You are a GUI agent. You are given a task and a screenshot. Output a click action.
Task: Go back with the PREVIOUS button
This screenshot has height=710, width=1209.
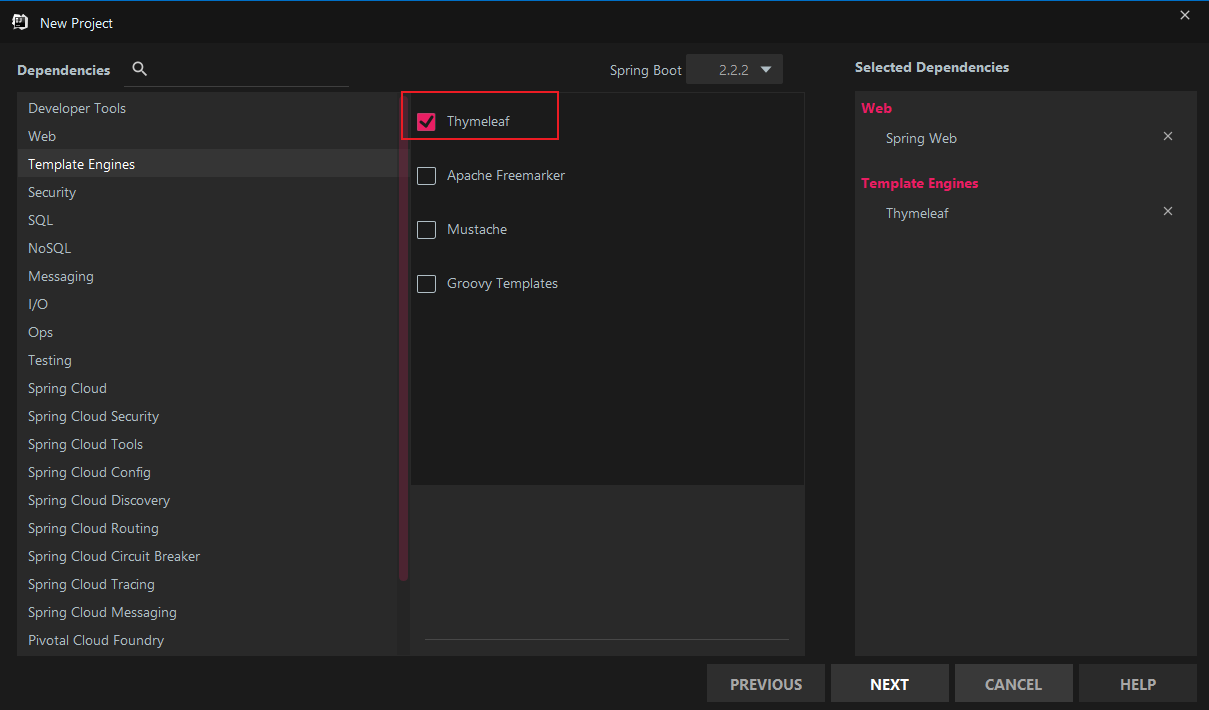pos(766,684)
